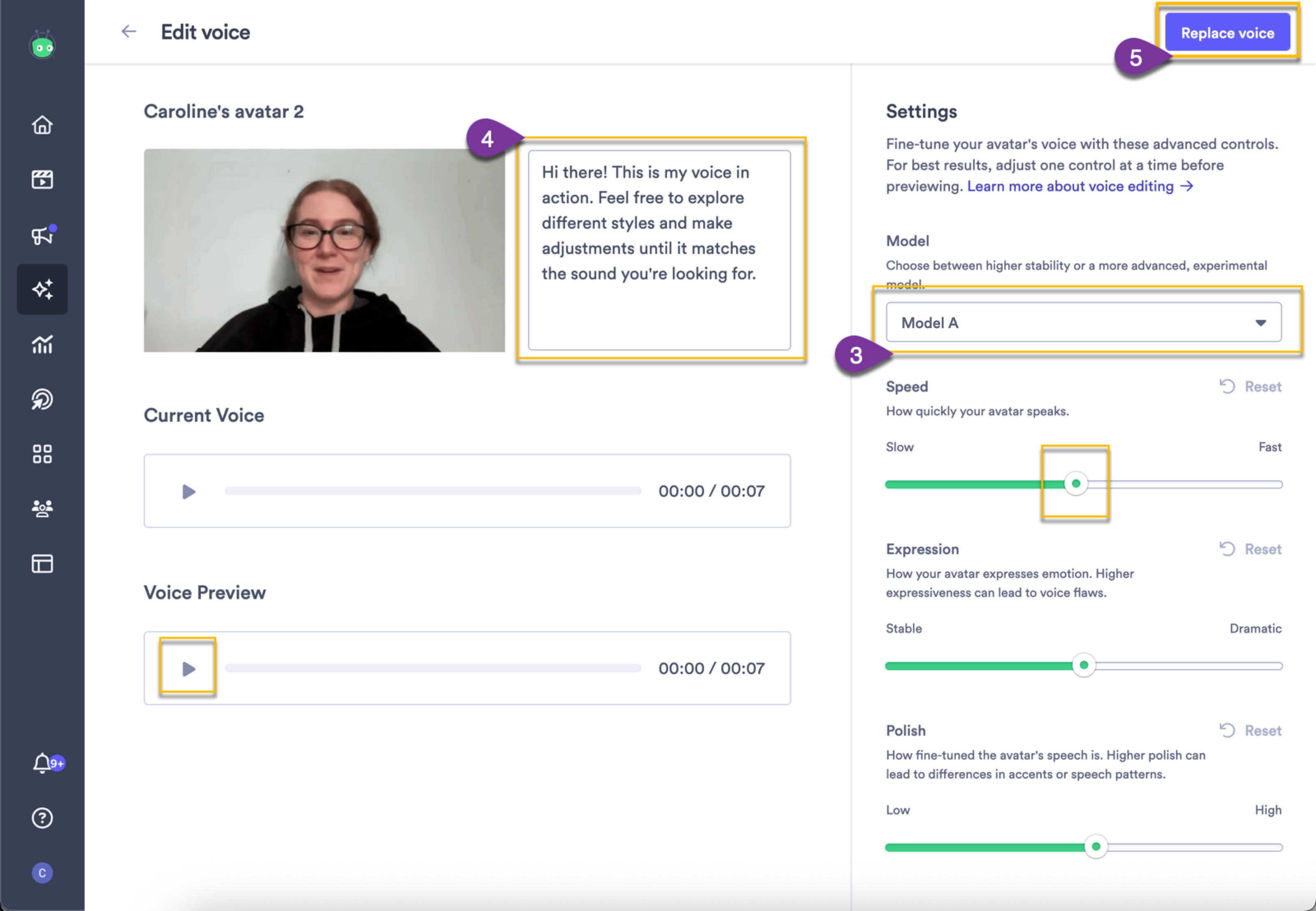Open the Templates layout icon
Screen dimensions: 1316x911
tap(42, 563)
